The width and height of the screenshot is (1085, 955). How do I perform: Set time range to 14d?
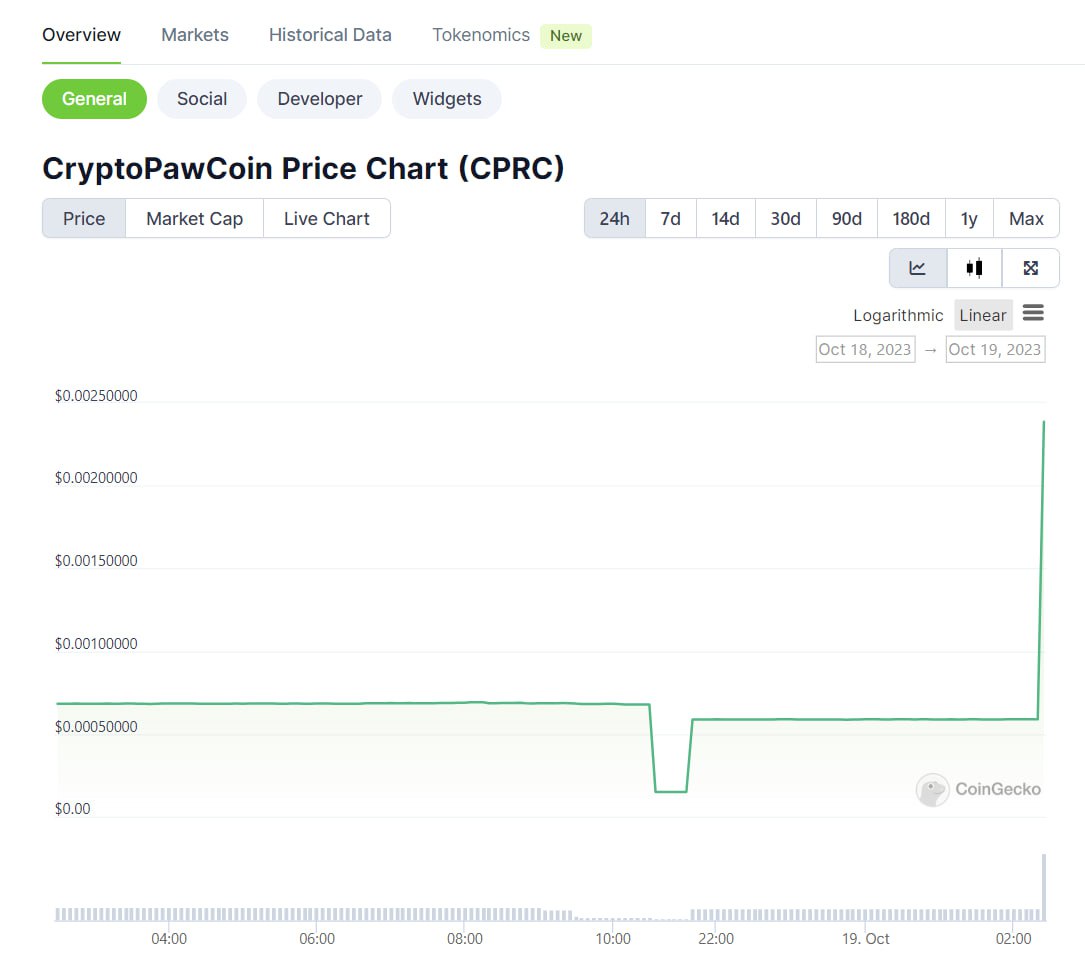pyautogui.click(x=726, y=219)
